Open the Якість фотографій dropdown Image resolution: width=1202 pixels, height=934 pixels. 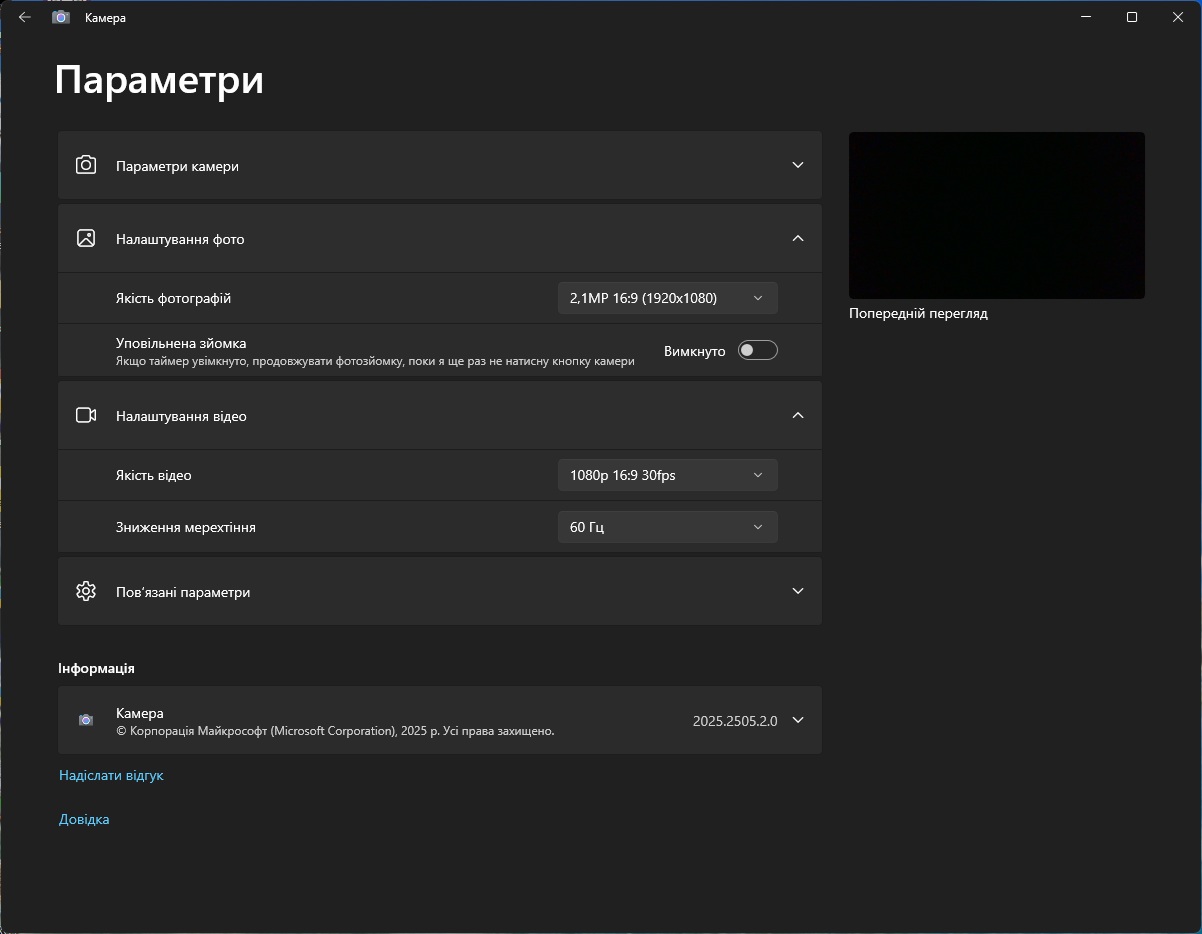[x=667, y=298]
